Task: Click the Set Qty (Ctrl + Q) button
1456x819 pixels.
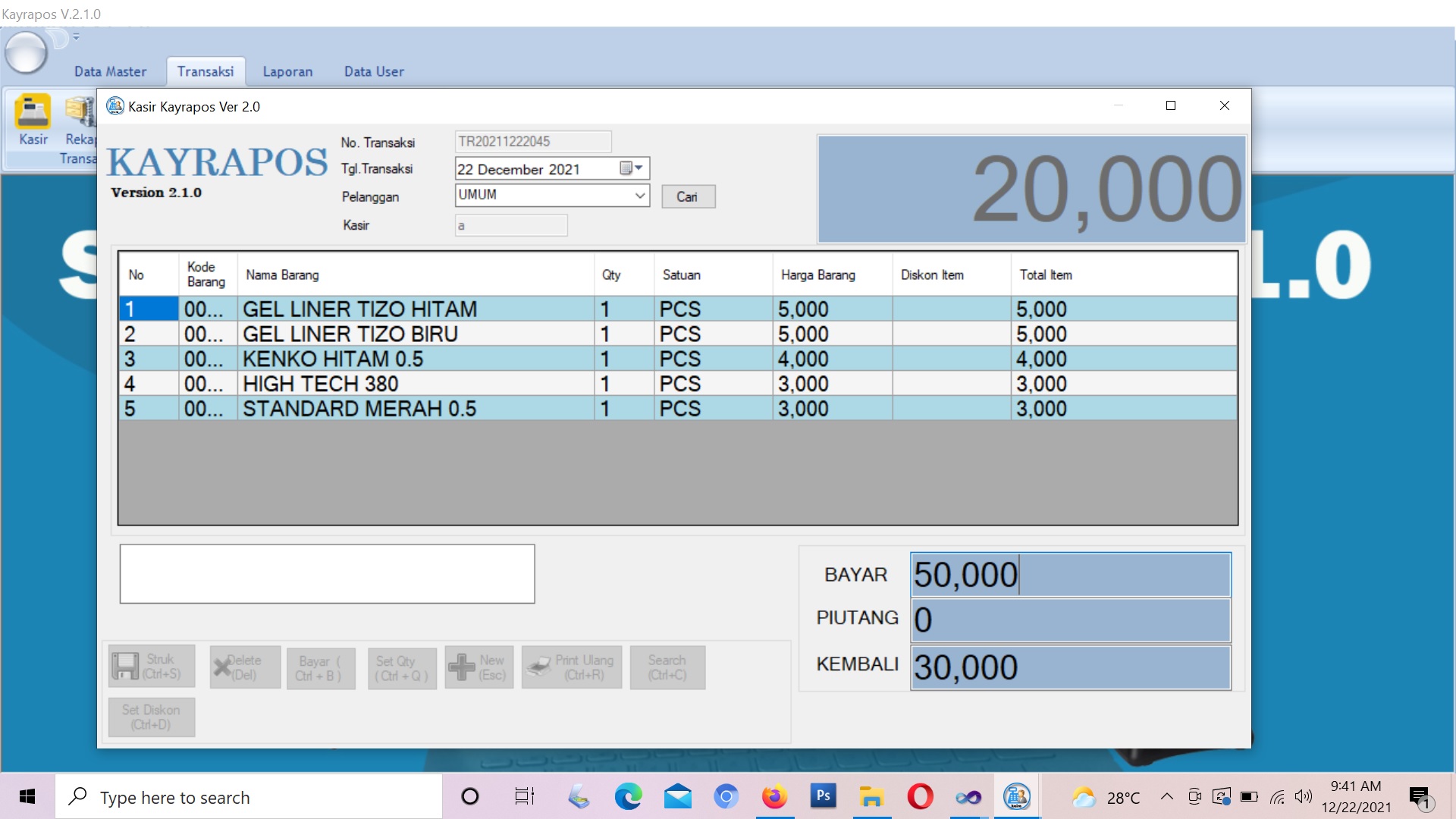Action: click(x=402, y=668)
